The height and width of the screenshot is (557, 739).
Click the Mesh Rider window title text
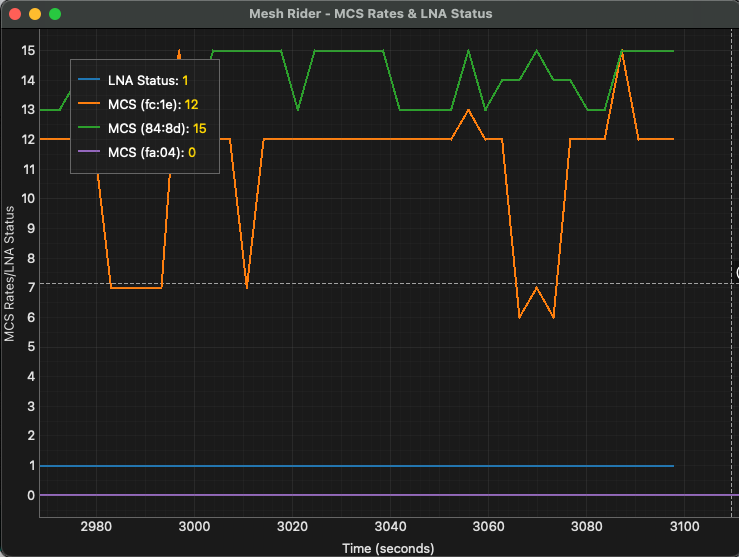tap(370, 14)
